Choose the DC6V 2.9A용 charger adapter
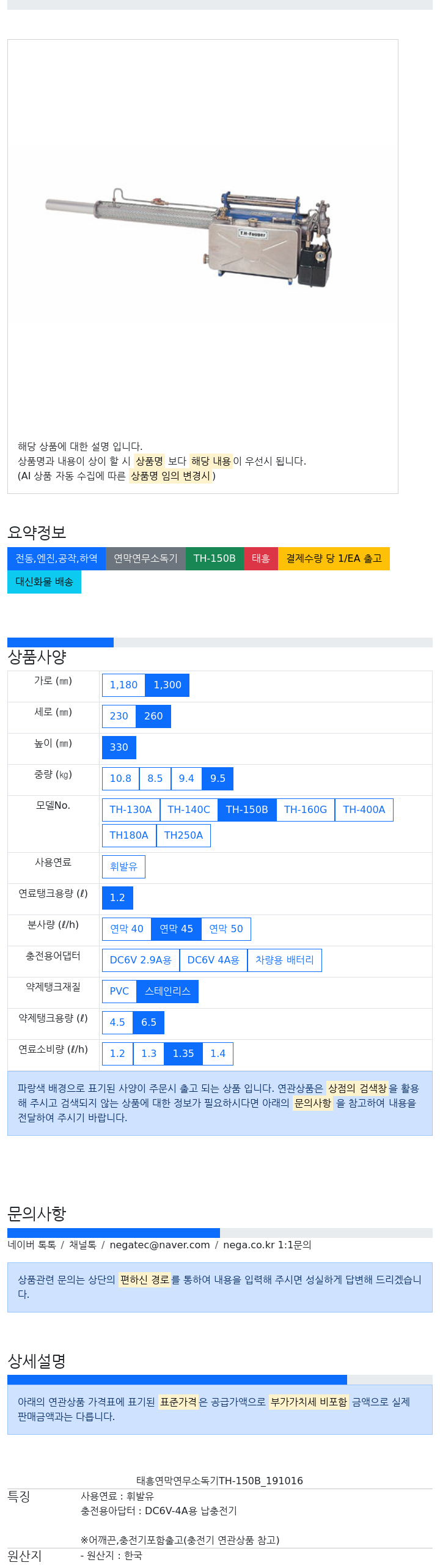 coord(141,960)
